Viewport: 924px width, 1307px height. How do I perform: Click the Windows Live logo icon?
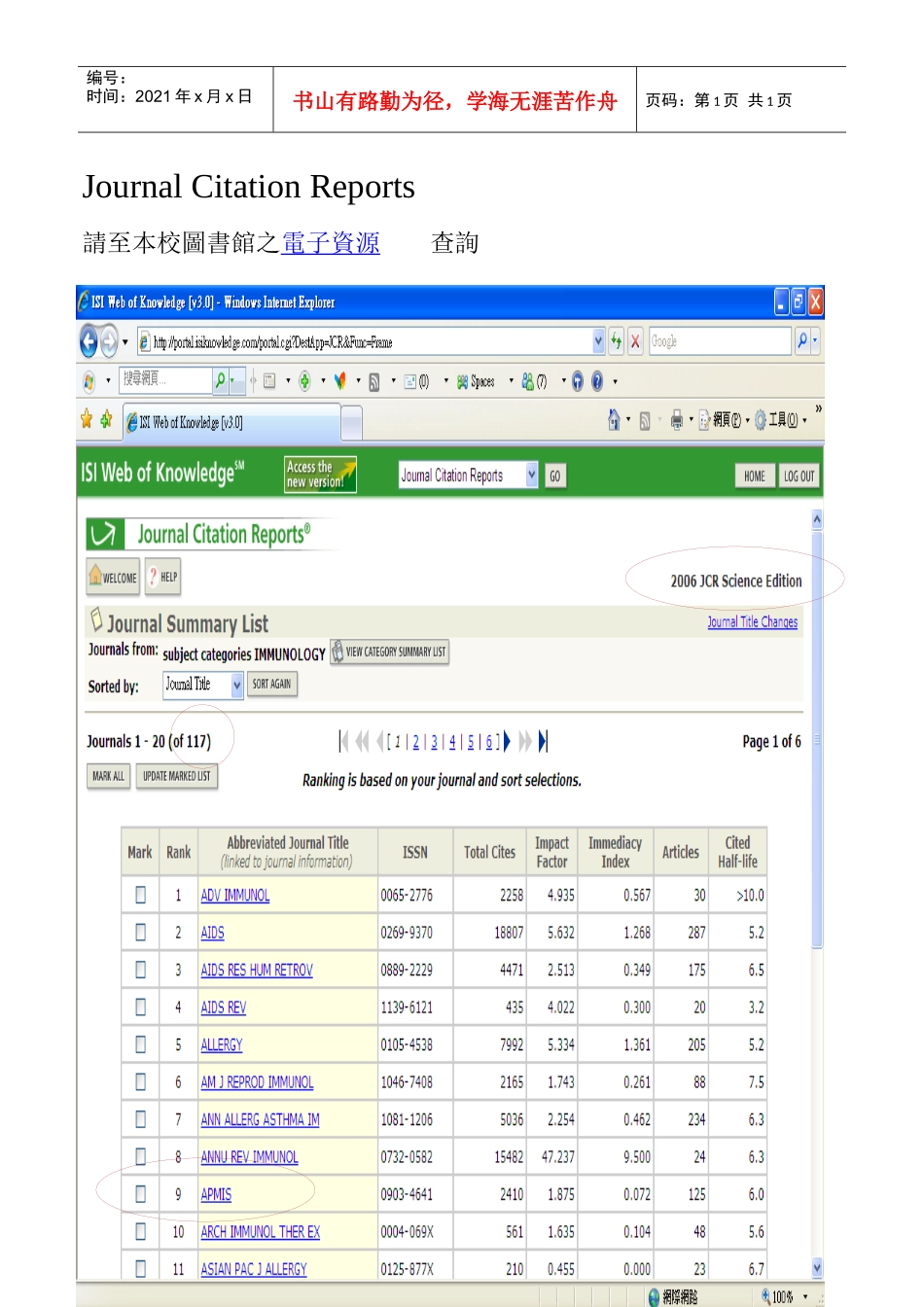[x=89, y=381]
